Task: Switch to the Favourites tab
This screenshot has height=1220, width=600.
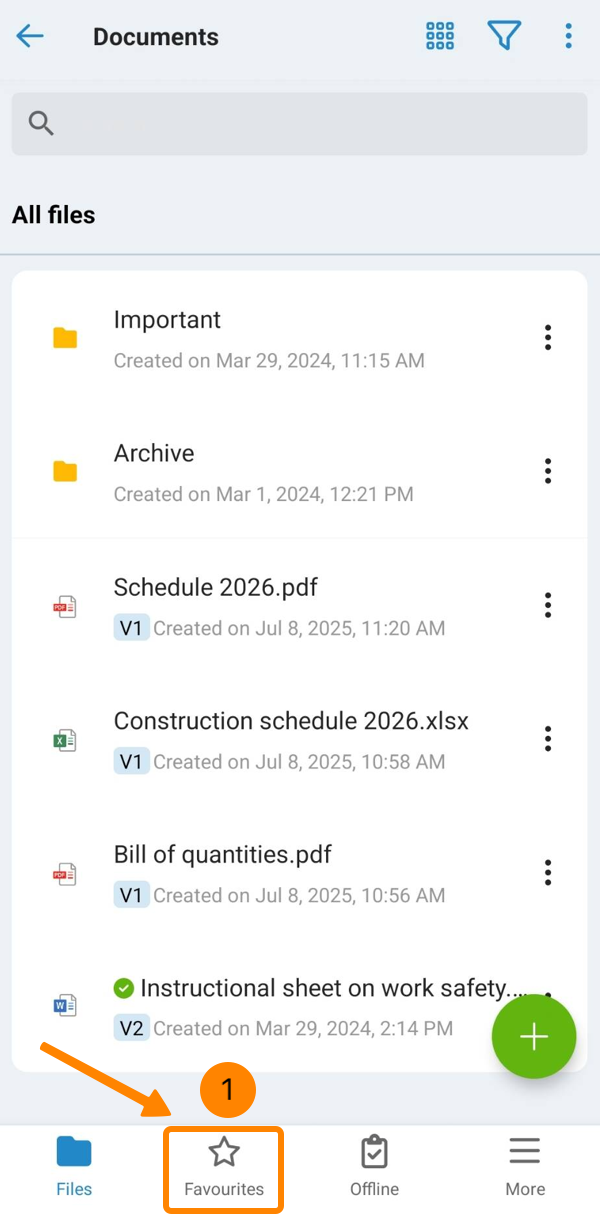Action: (x=224, y=1168)
